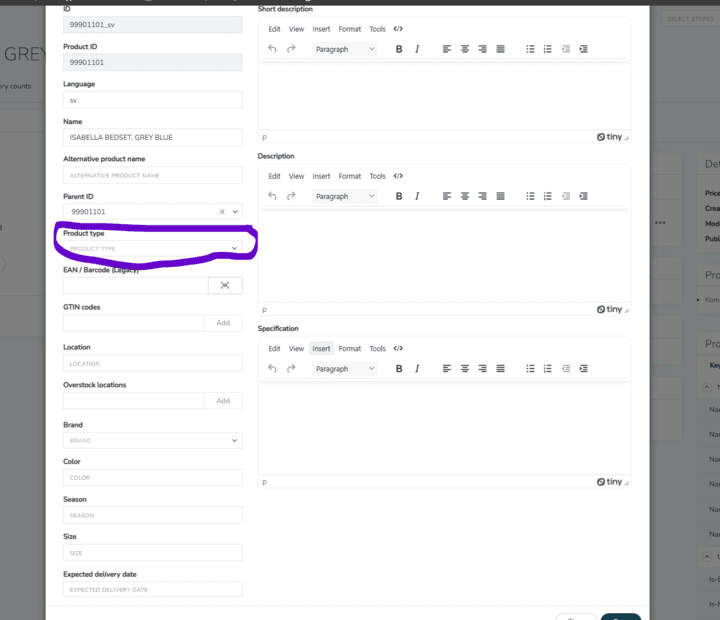Insert numbered list in the Description editor
The height and width of the screenshot is (620, 720).
[547, 196]
